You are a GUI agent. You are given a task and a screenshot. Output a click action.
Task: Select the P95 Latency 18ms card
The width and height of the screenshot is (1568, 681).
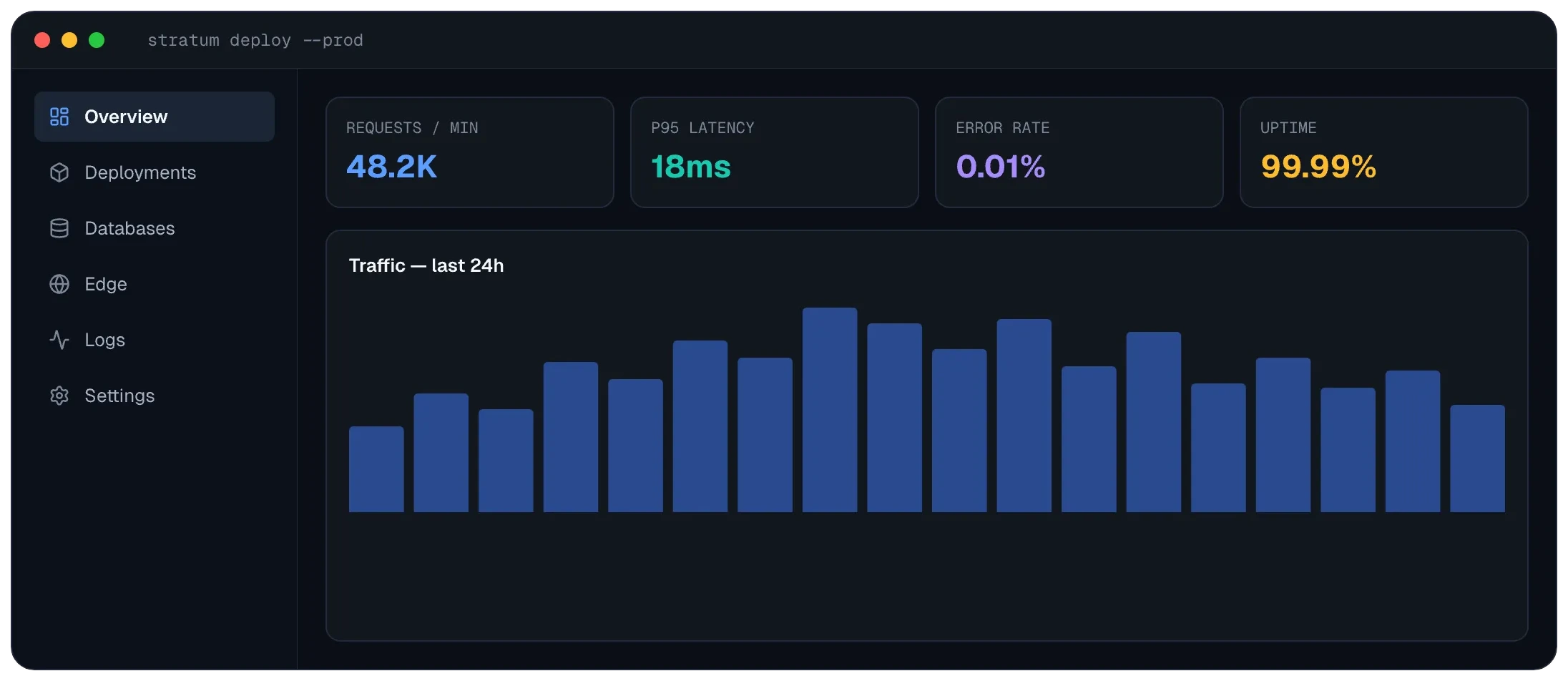click(775, 152)
